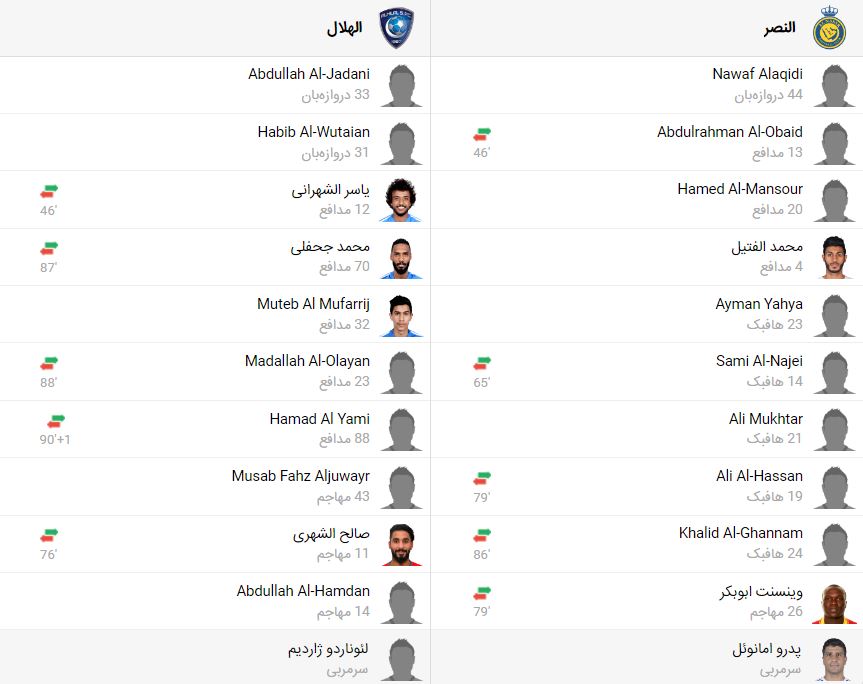Click Yasser Al-Shahrani's player photo
The width and height of the screenshot is (863, 684).
(x=401, y=199)
